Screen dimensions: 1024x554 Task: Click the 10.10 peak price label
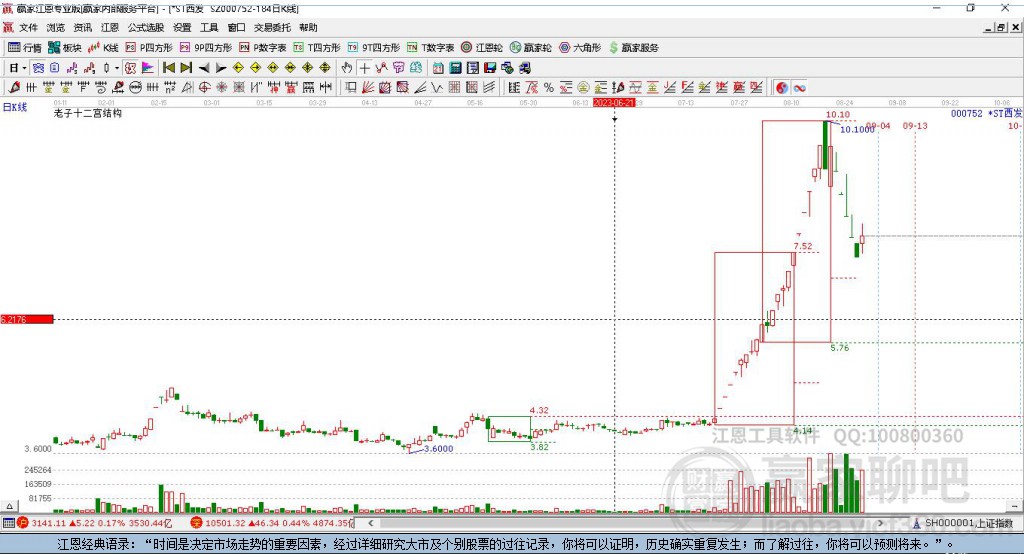[838, 115]
